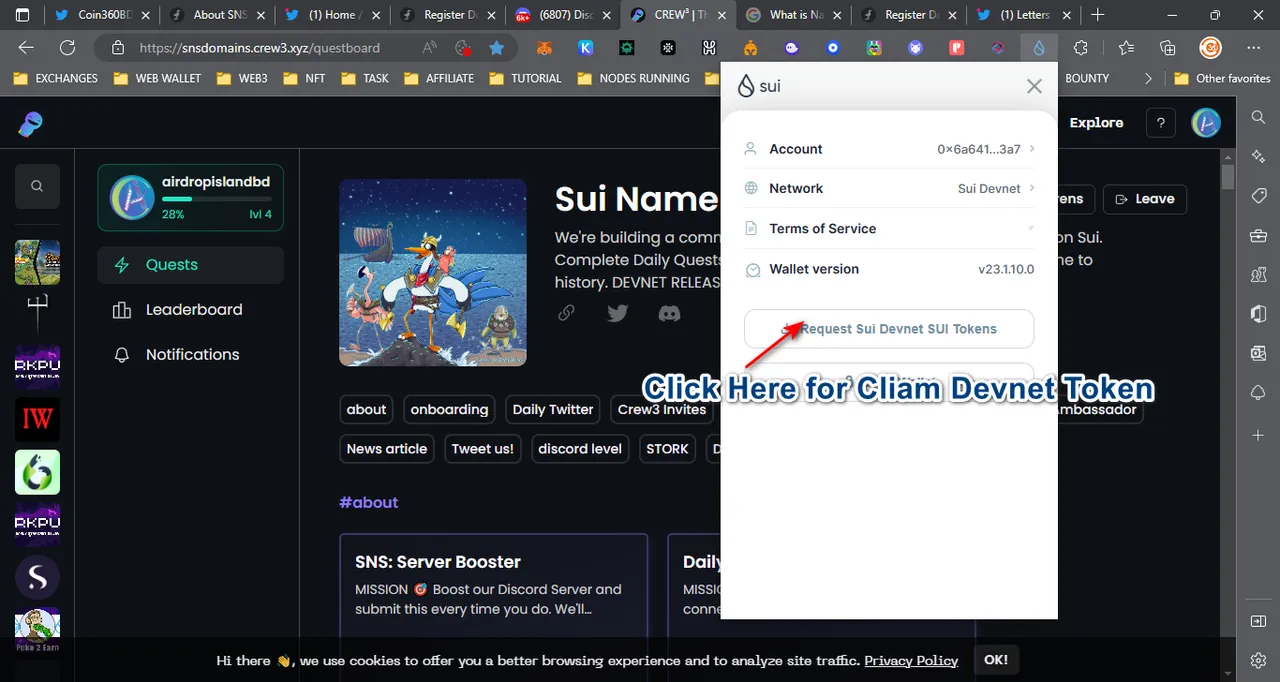Accept cookies with the OK! button

coord(996,660)
